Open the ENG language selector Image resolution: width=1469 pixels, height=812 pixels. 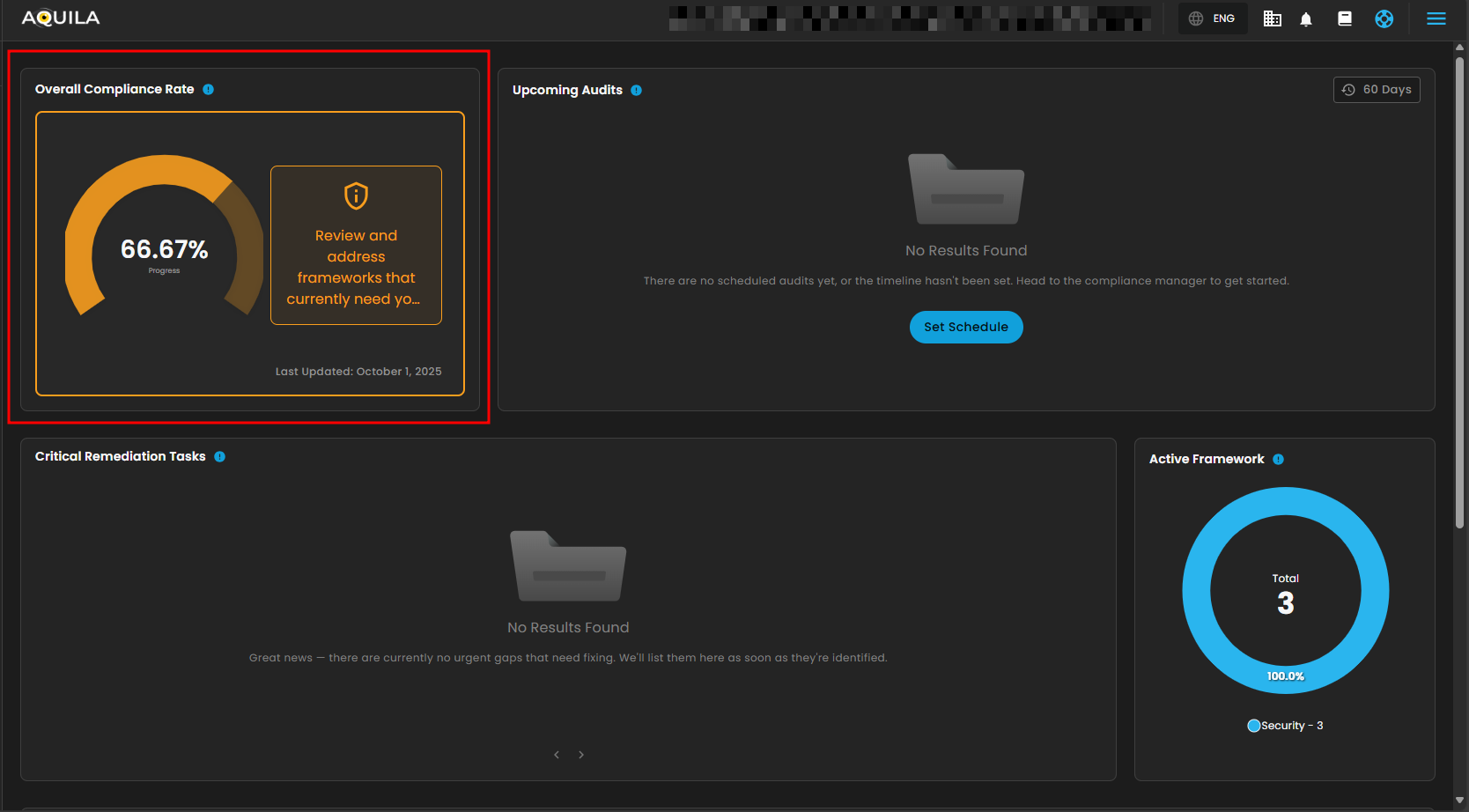1213,18
